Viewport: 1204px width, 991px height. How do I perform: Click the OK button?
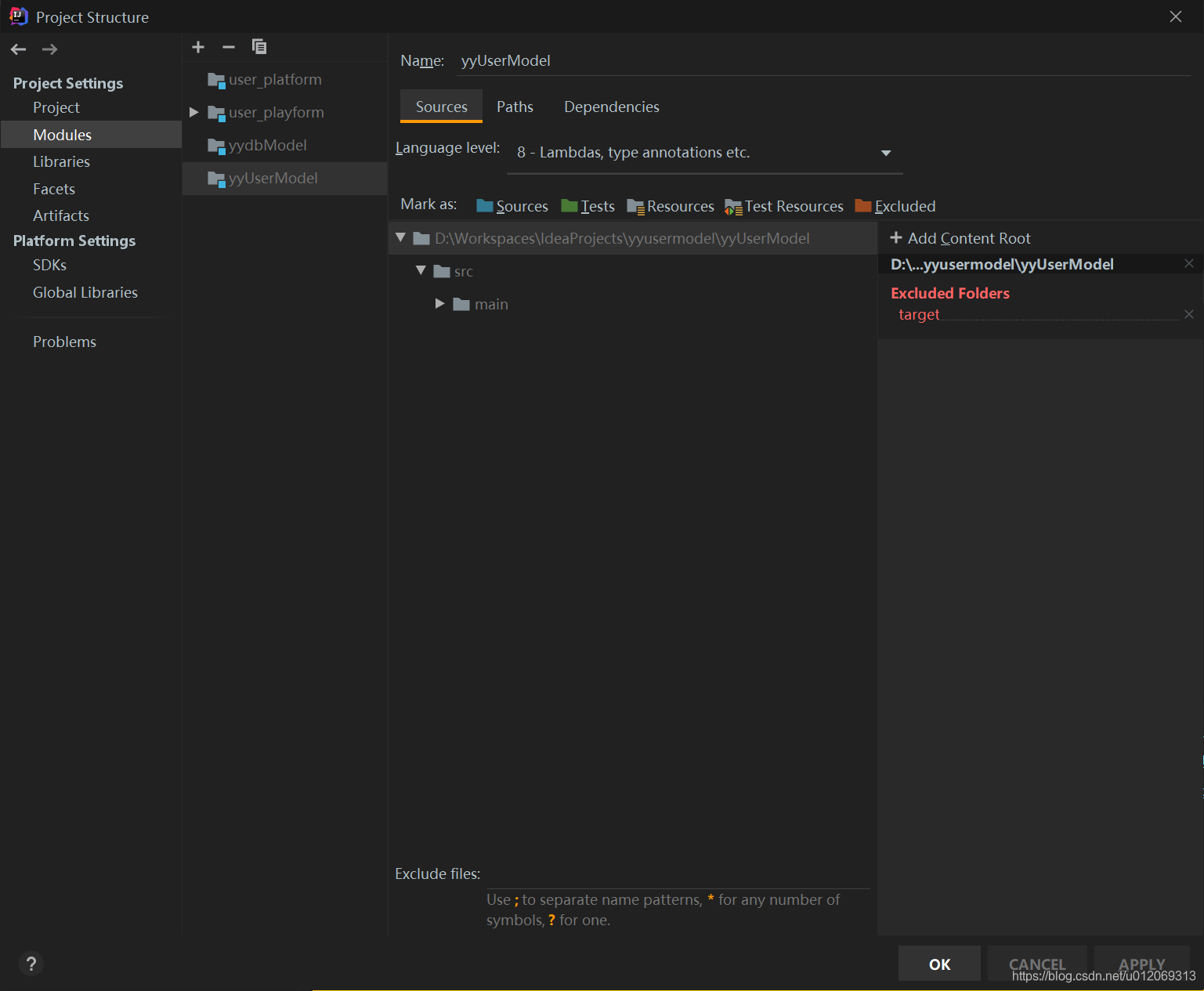[939, 964]
